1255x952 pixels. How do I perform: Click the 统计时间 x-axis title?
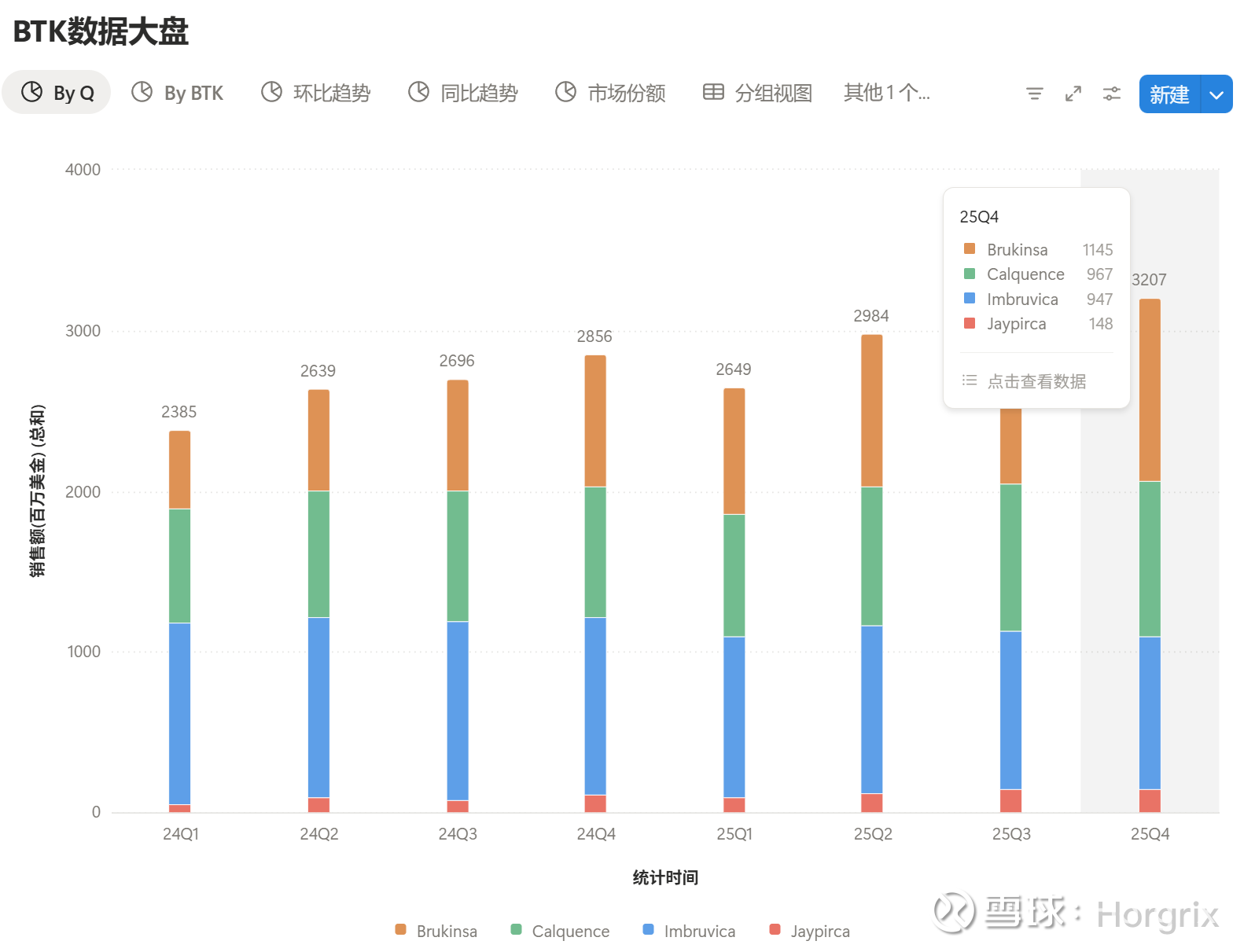[x=666, y=877]
